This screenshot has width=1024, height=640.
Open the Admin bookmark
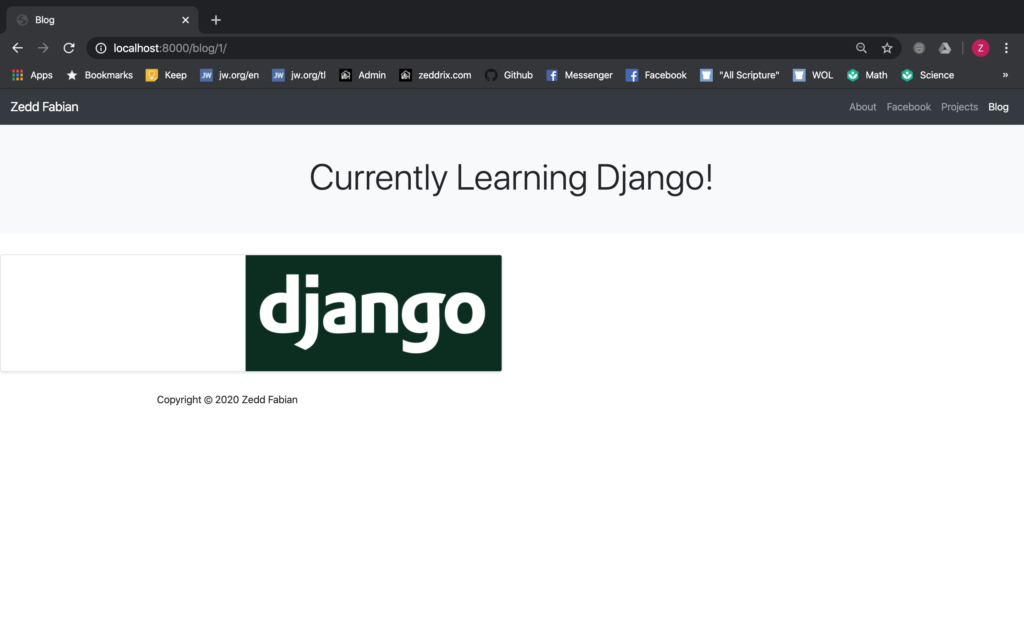tap(362, 75)
